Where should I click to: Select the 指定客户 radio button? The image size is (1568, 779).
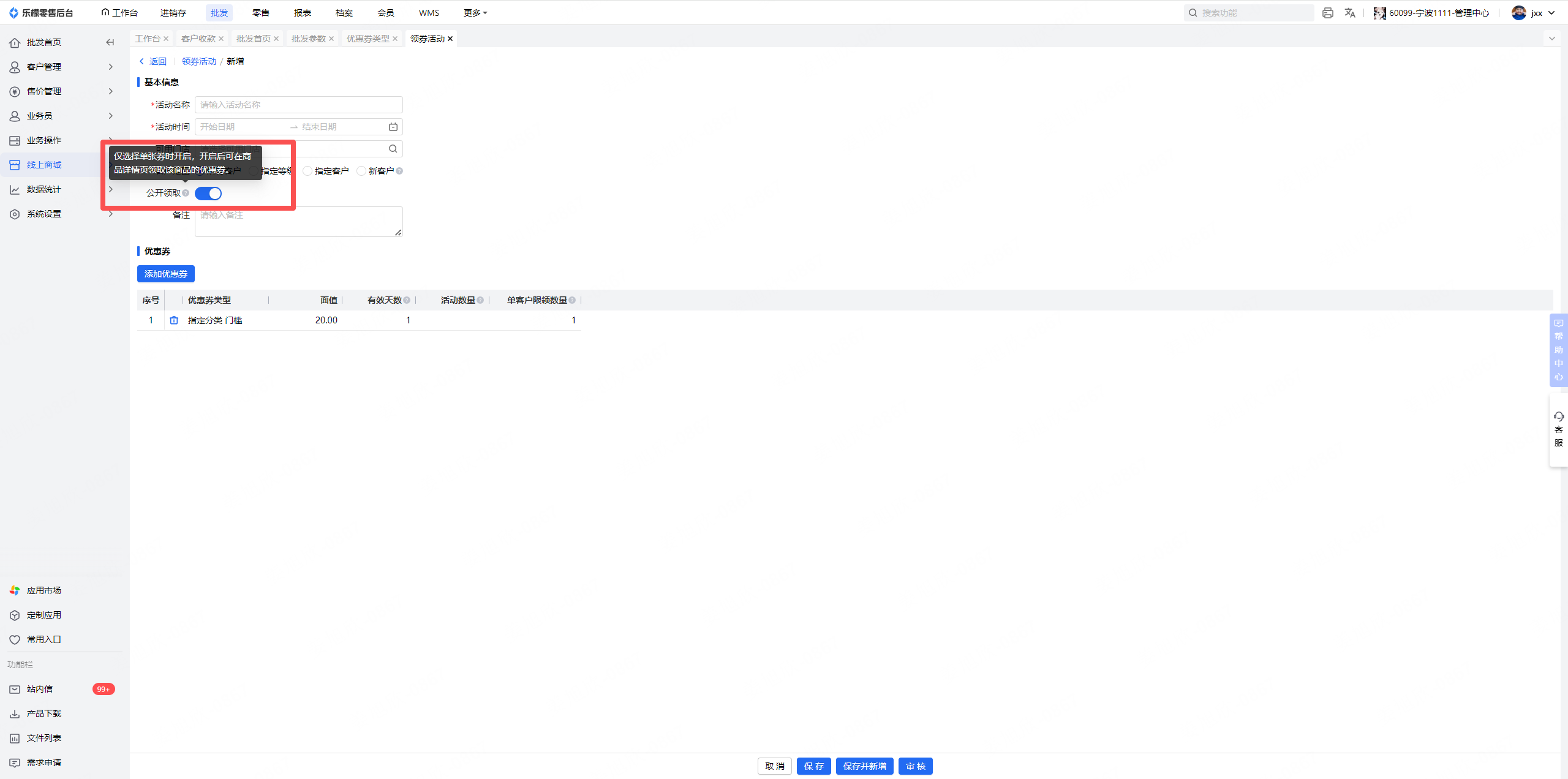(307, 171)
